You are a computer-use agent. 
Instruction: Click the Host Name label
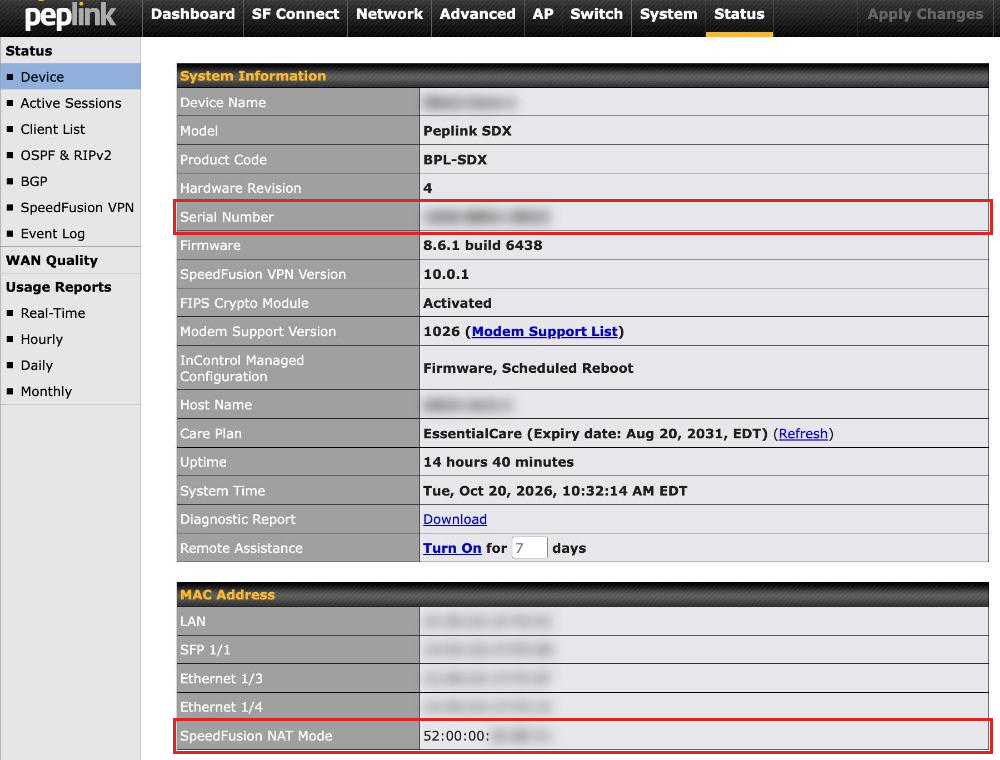pyautogui.click(x=216, y=405)
